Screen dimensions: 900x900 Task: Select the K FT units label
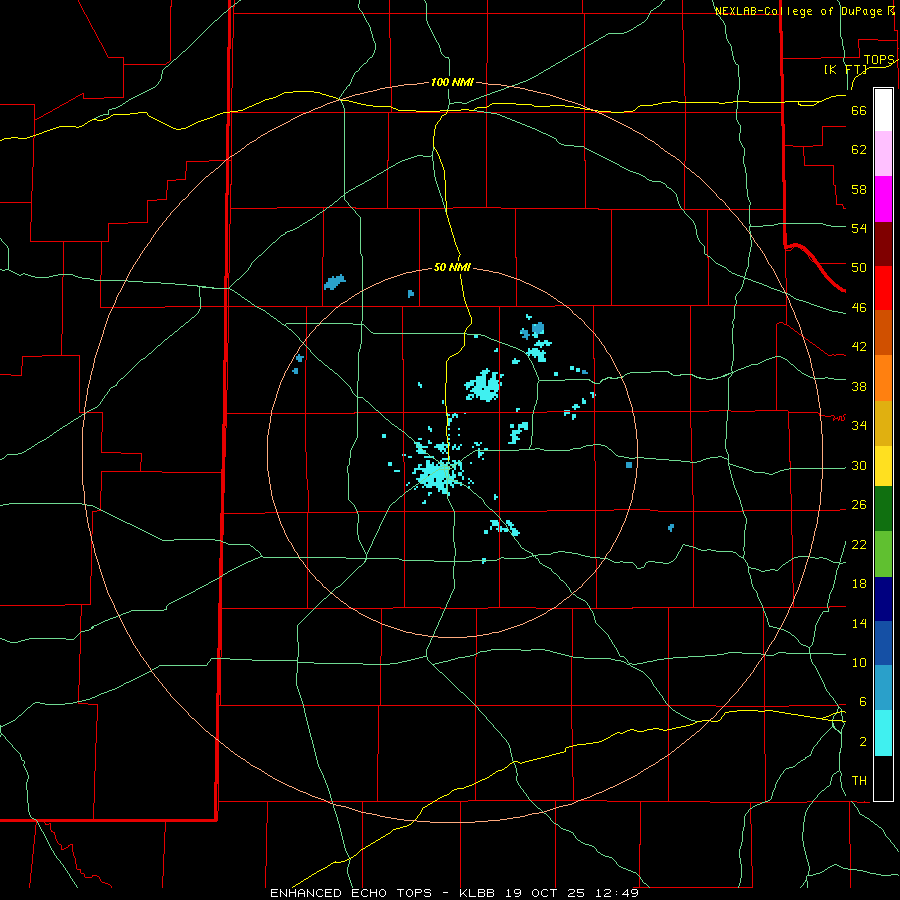[846, 69]
